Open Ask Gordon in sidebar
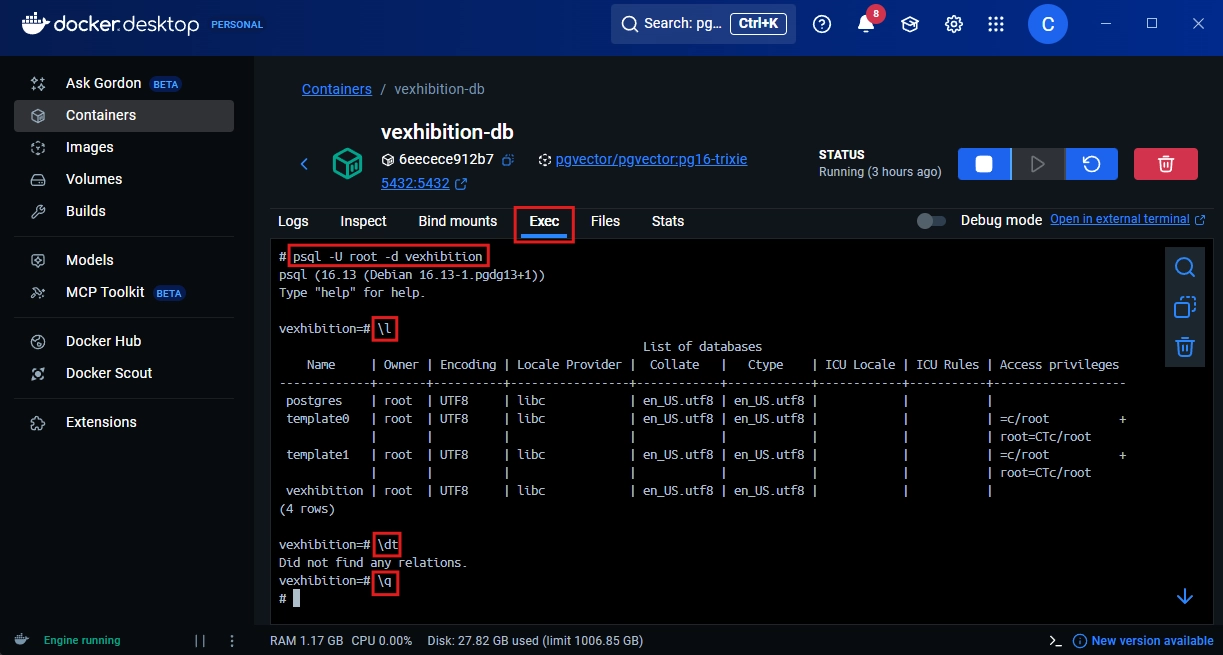The height and width of the screenshot is (655, 1223). pyautogui.click(x=124, y=84)
